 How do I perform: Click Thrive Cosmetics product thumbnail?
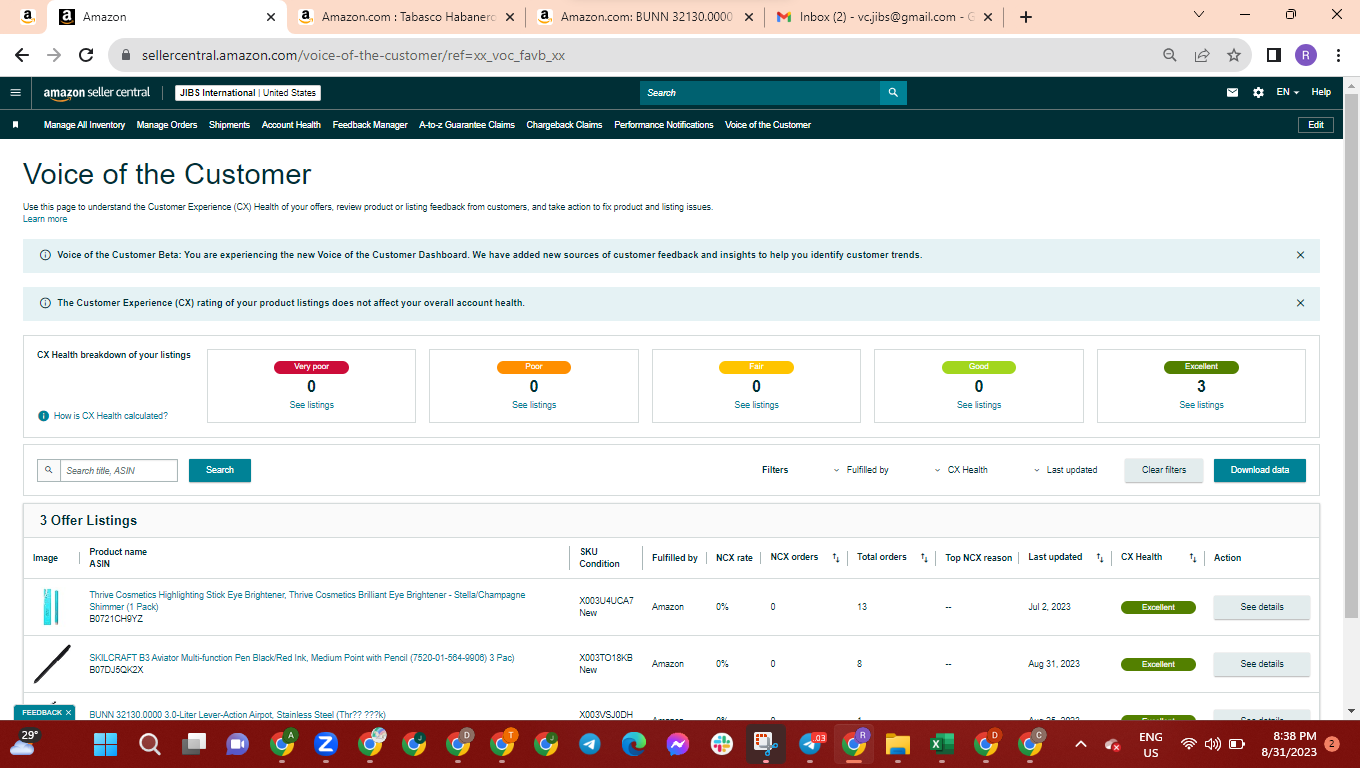point(51,607)
